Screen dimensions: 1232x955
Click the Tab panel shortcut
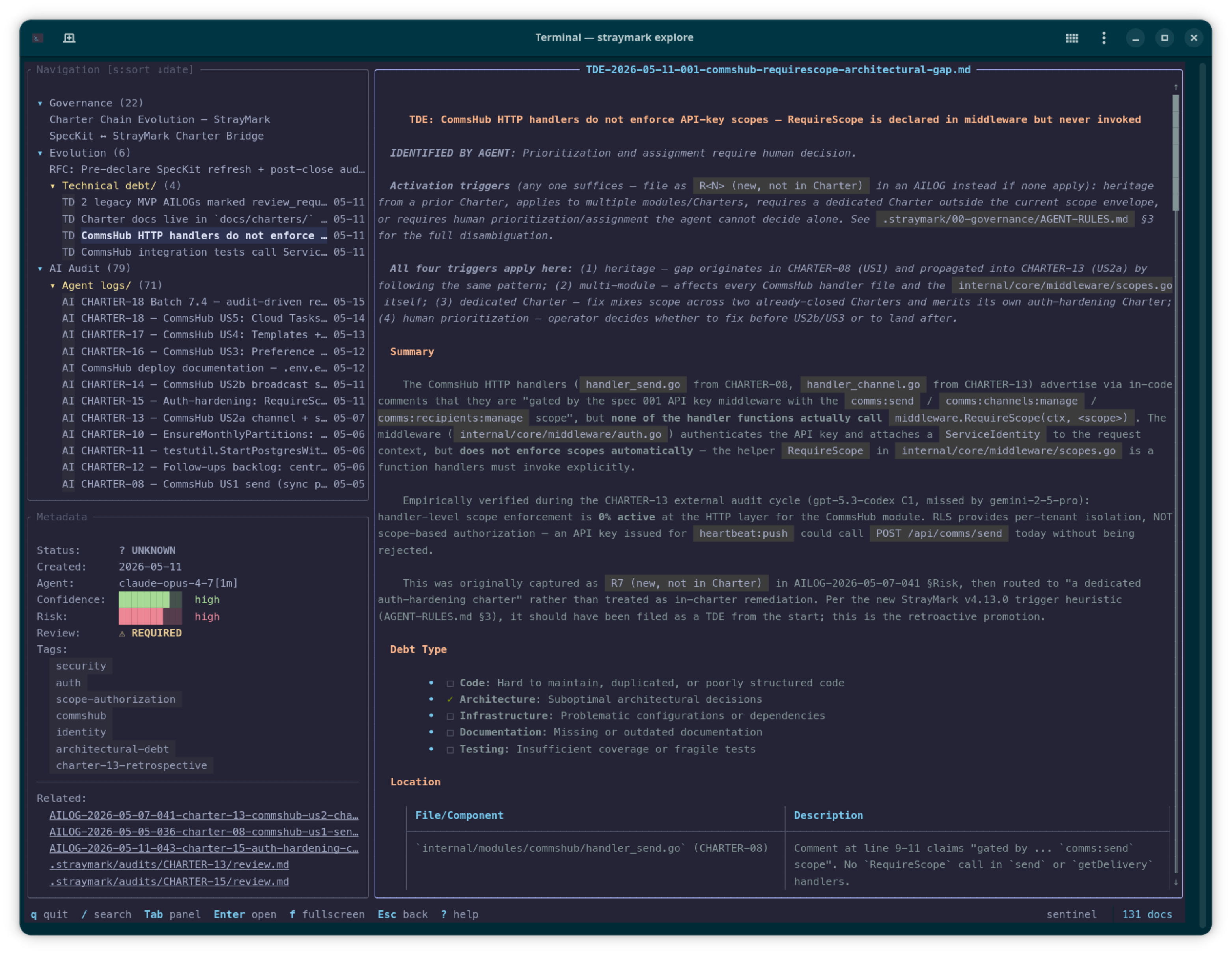click(172, 914)
